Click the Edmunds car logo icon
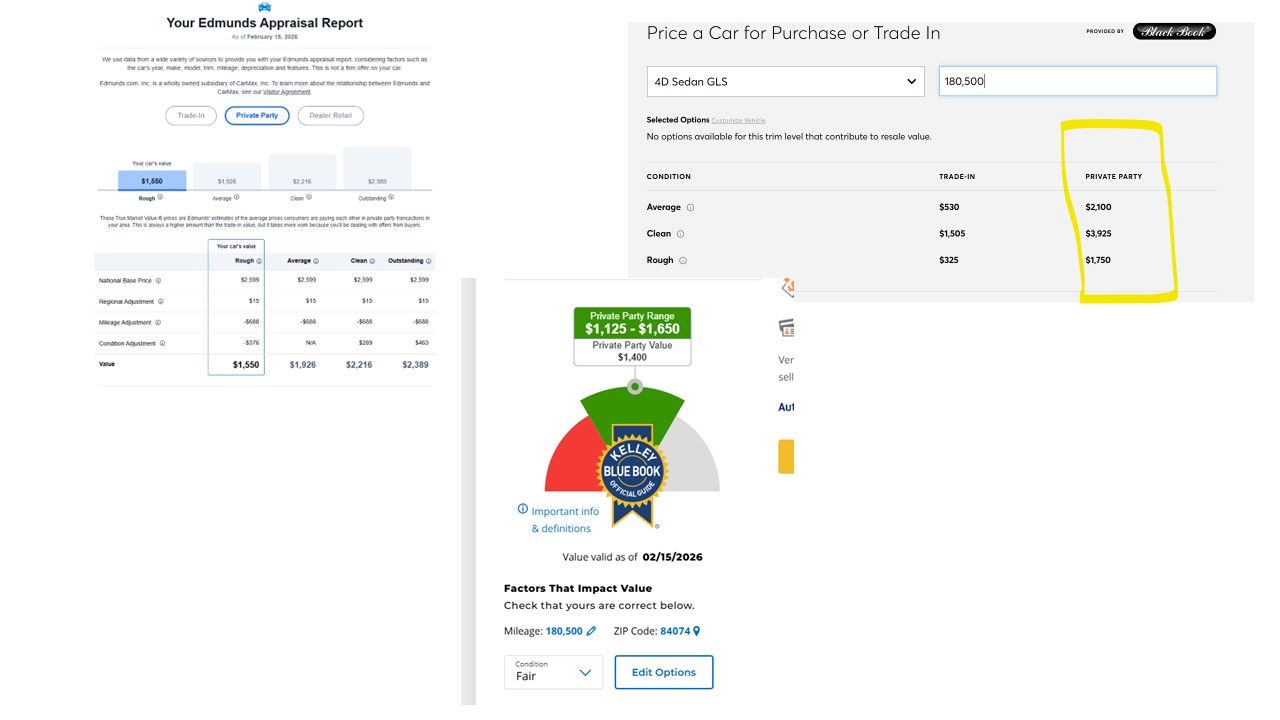Screen dimensions: 1280x720 (264, 7)
